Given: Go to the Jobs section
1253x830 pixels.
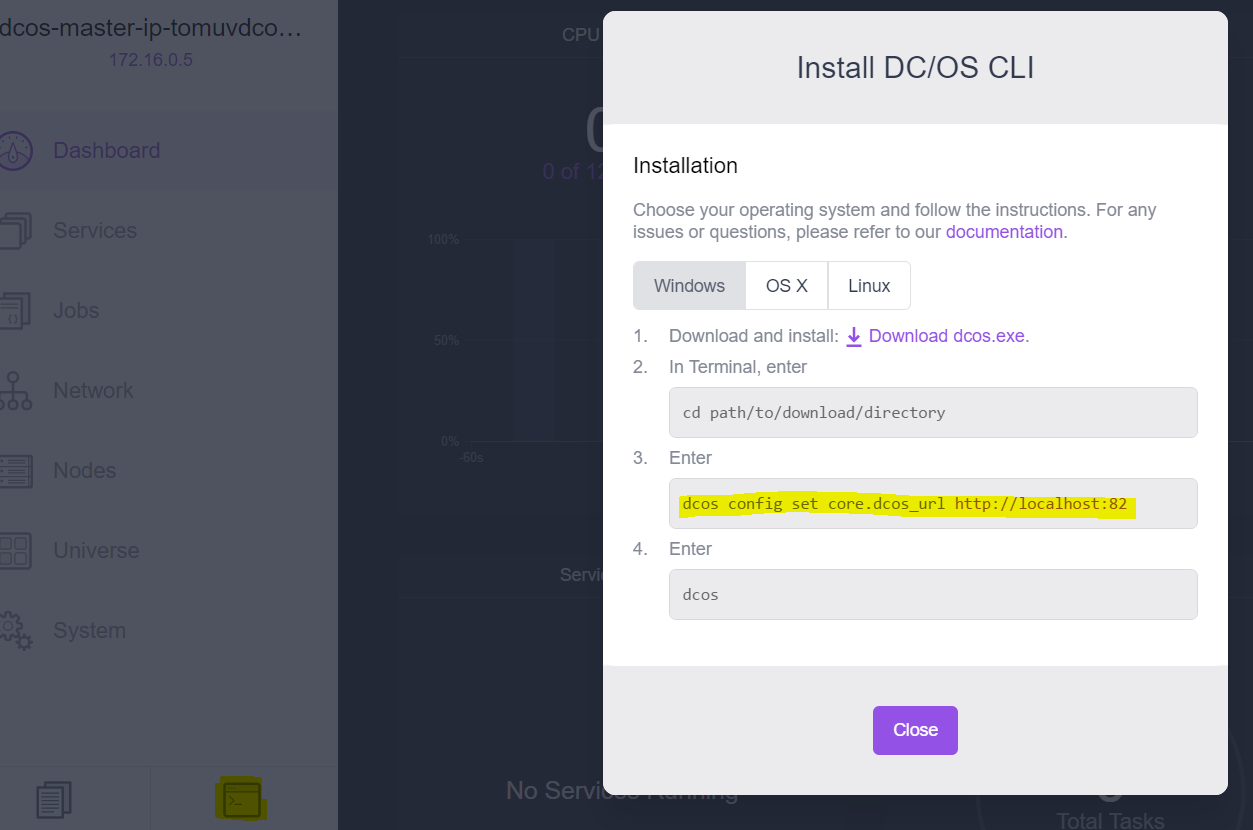Looking at the screenshot, I should click(x=76, y=311).
